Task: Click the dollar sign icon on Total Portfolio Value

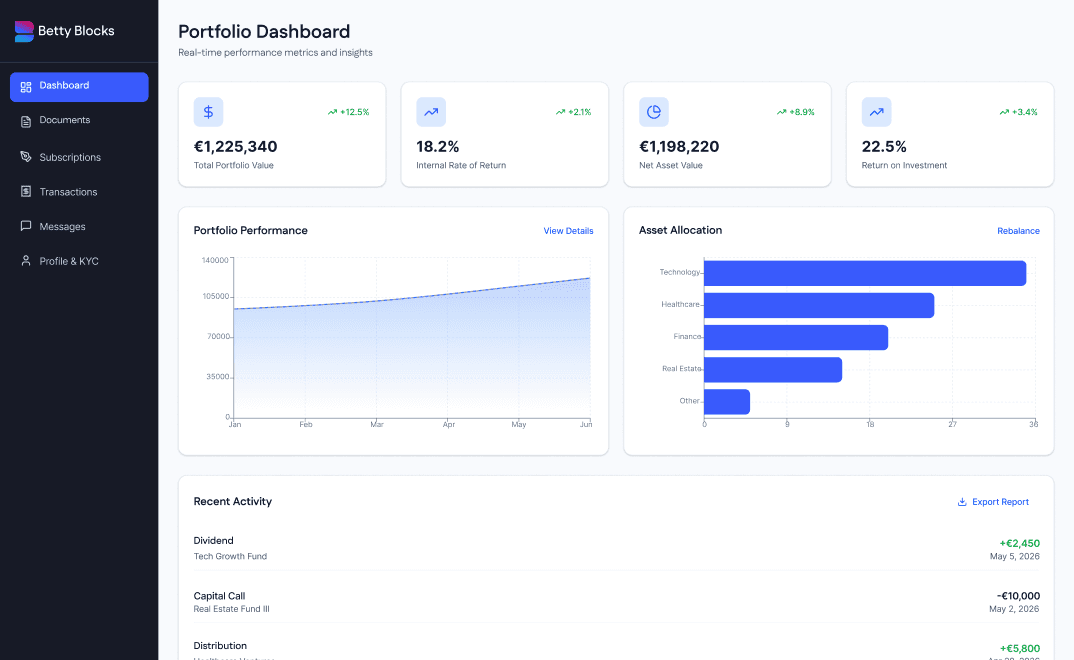Action: click(208, 112)
